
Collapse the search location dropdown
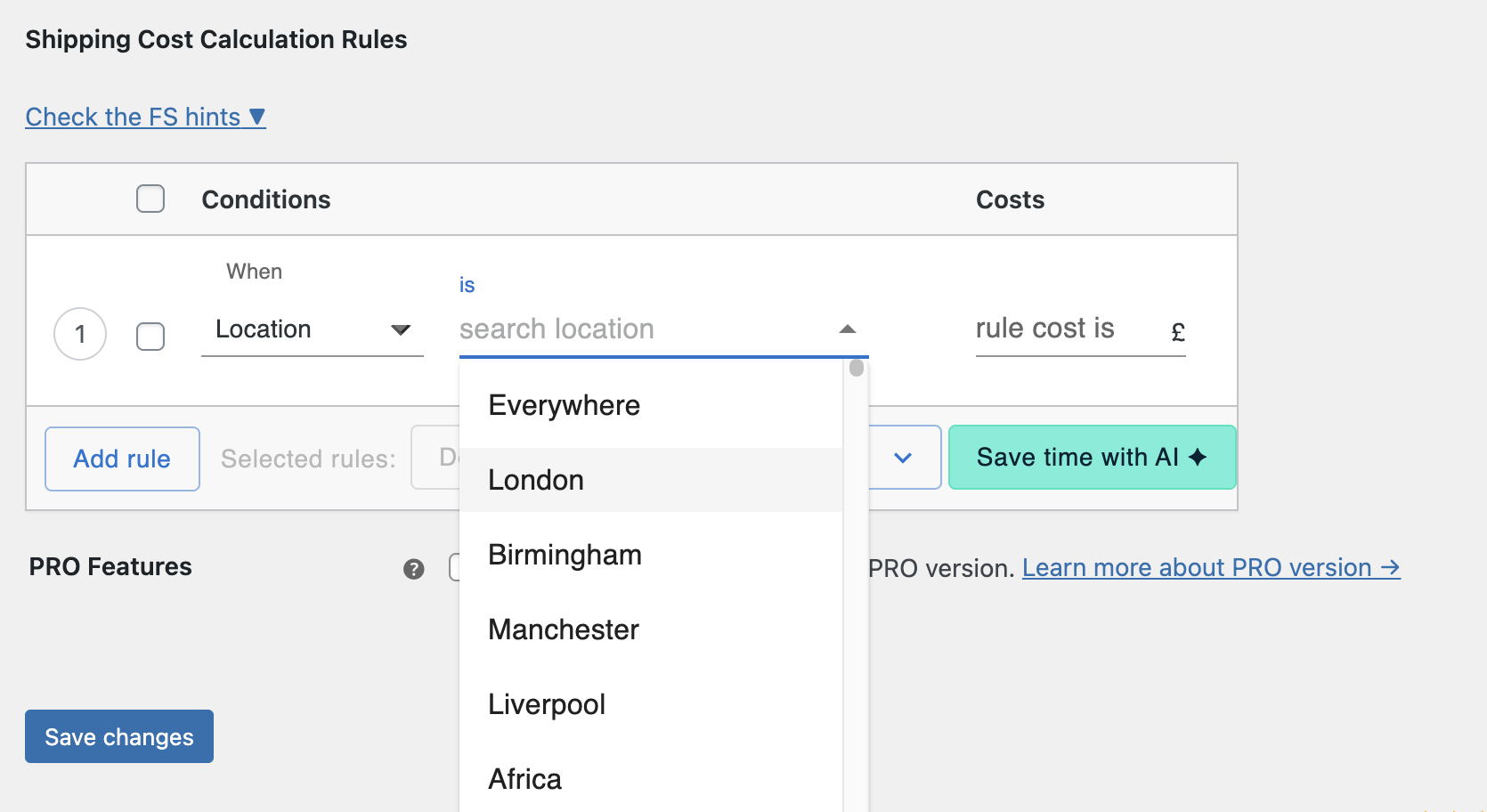[848, 329]
